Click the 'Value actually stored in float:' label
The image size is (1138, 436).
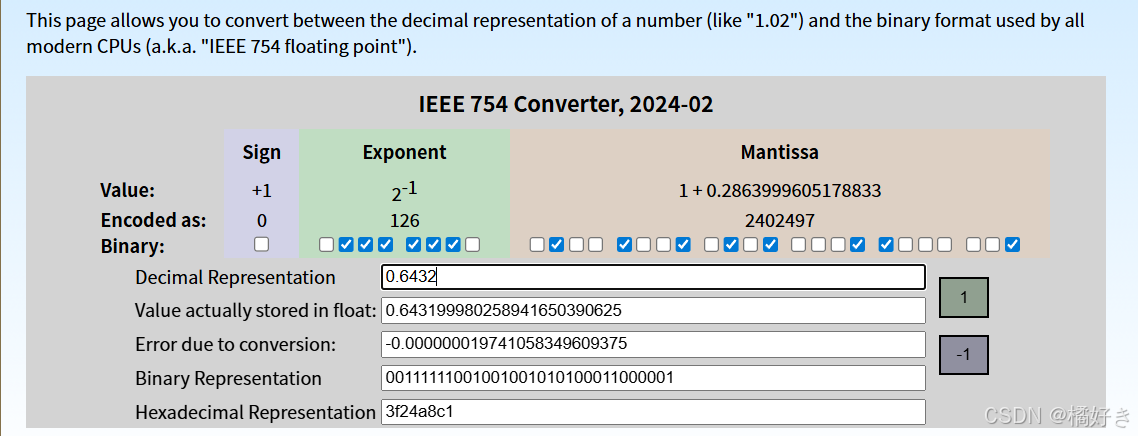coord(255,311)
